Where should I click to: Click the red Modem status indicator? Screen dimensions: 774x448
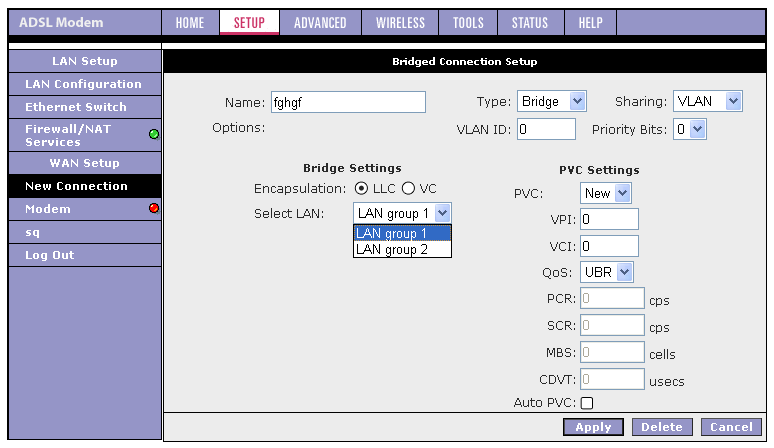point(154,208)
